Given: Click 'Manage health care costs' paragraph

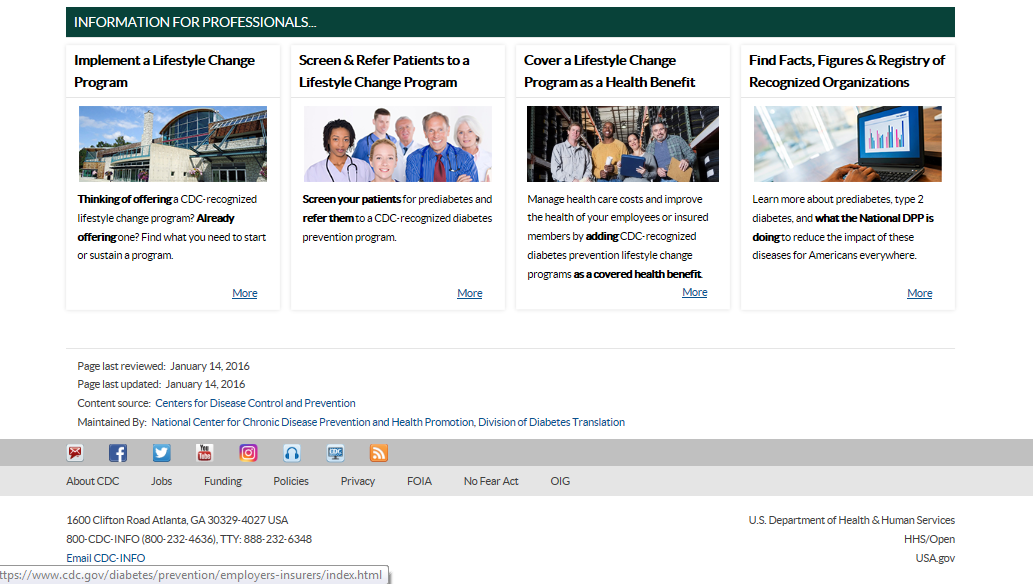Looking at the screenshot, I should tap(618, 236).
